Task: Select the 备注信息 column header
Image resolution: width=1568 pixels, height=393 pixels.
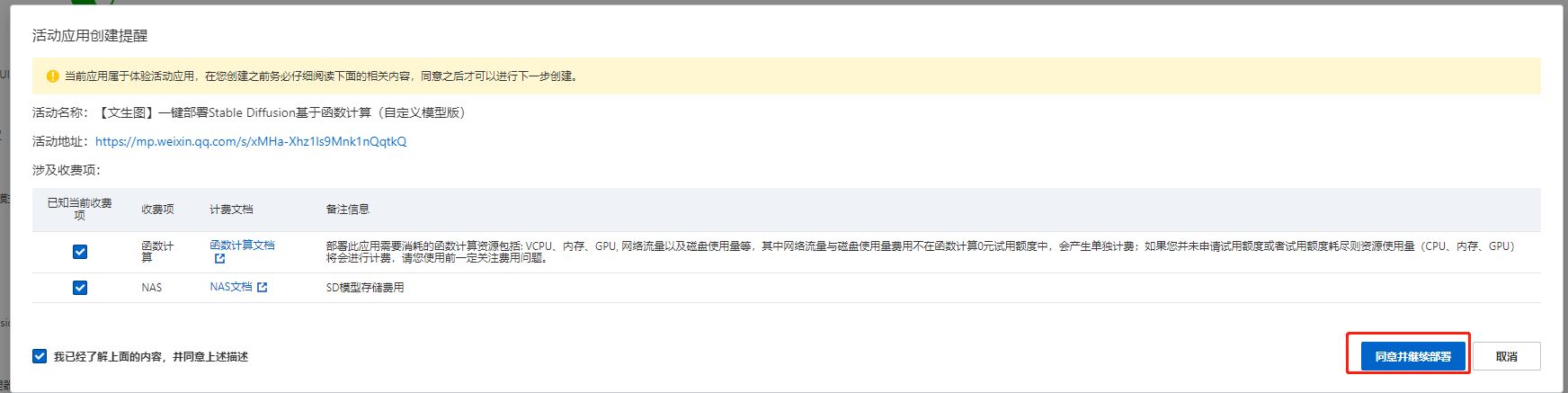Action: [347, 210]
